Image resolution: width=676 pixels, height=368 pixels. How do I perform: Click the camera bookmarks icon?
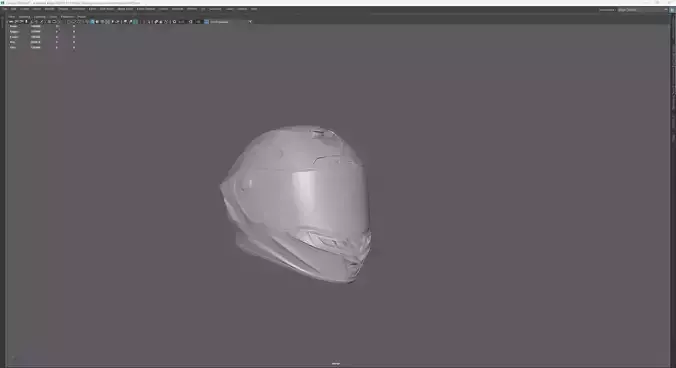(26, 22)
